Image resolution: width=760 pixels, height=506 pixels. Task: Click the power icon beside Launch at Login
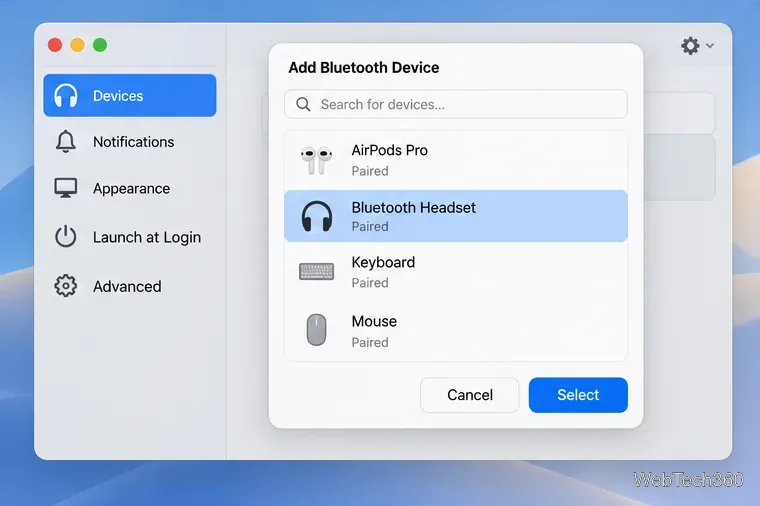pos(65,237)
